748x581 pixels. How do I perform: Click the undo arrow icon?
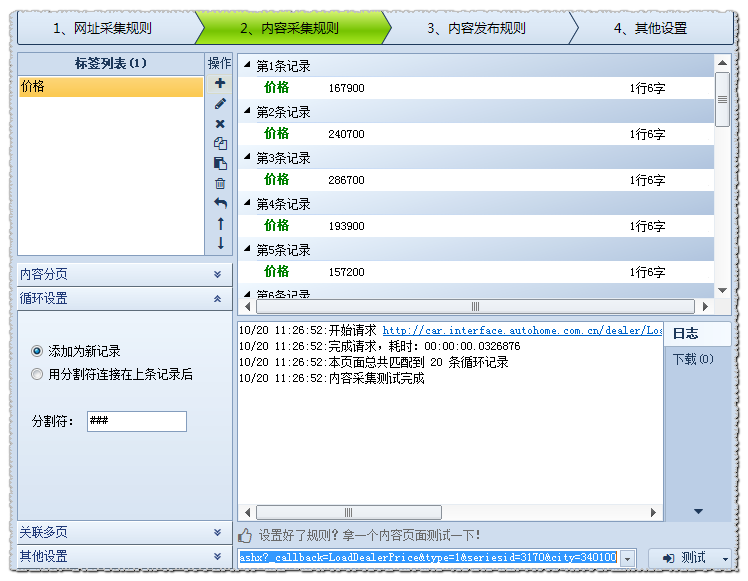(x=220, y=204)
